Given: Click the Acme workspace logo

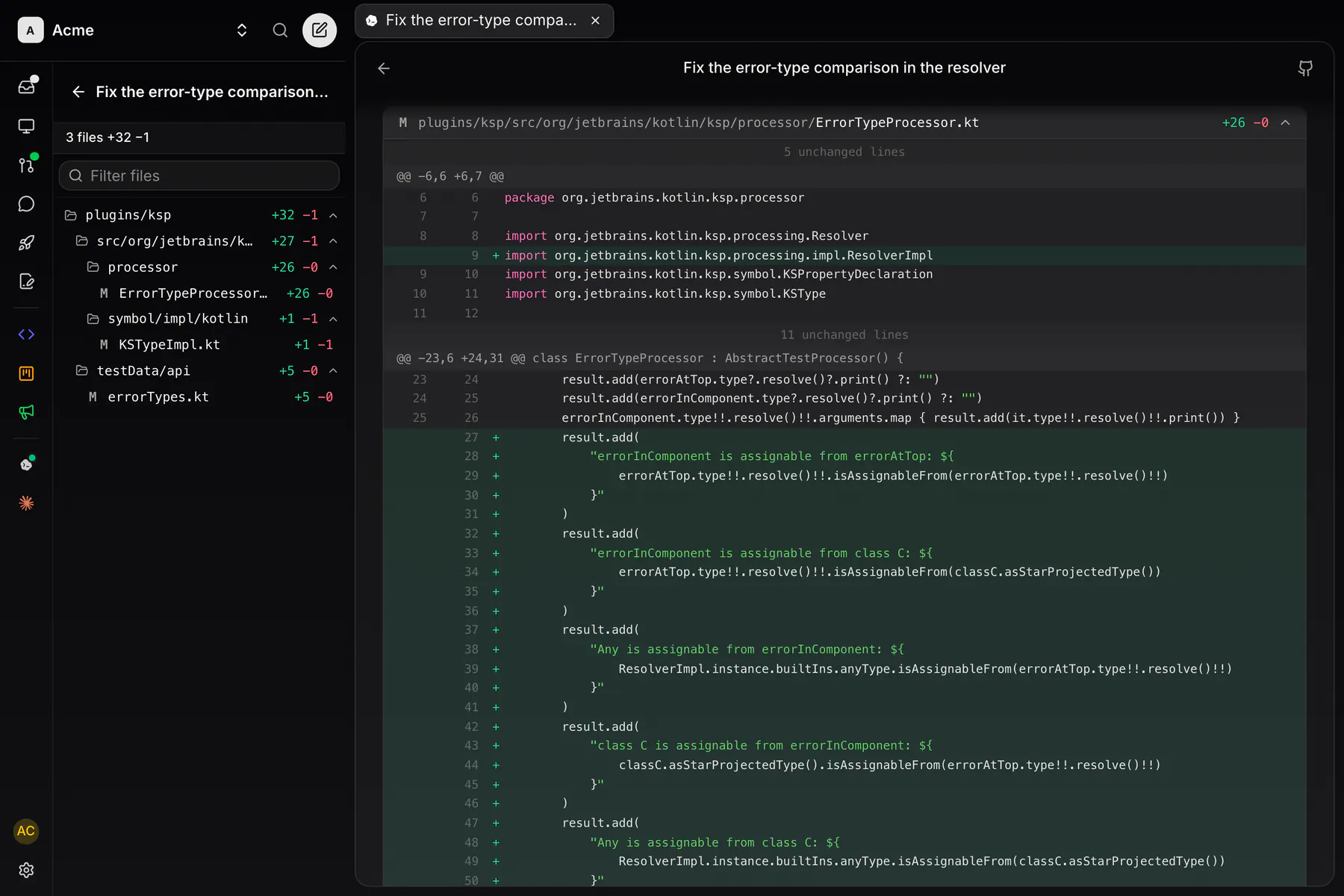Looking at the screenshot, I should (30, 30).
